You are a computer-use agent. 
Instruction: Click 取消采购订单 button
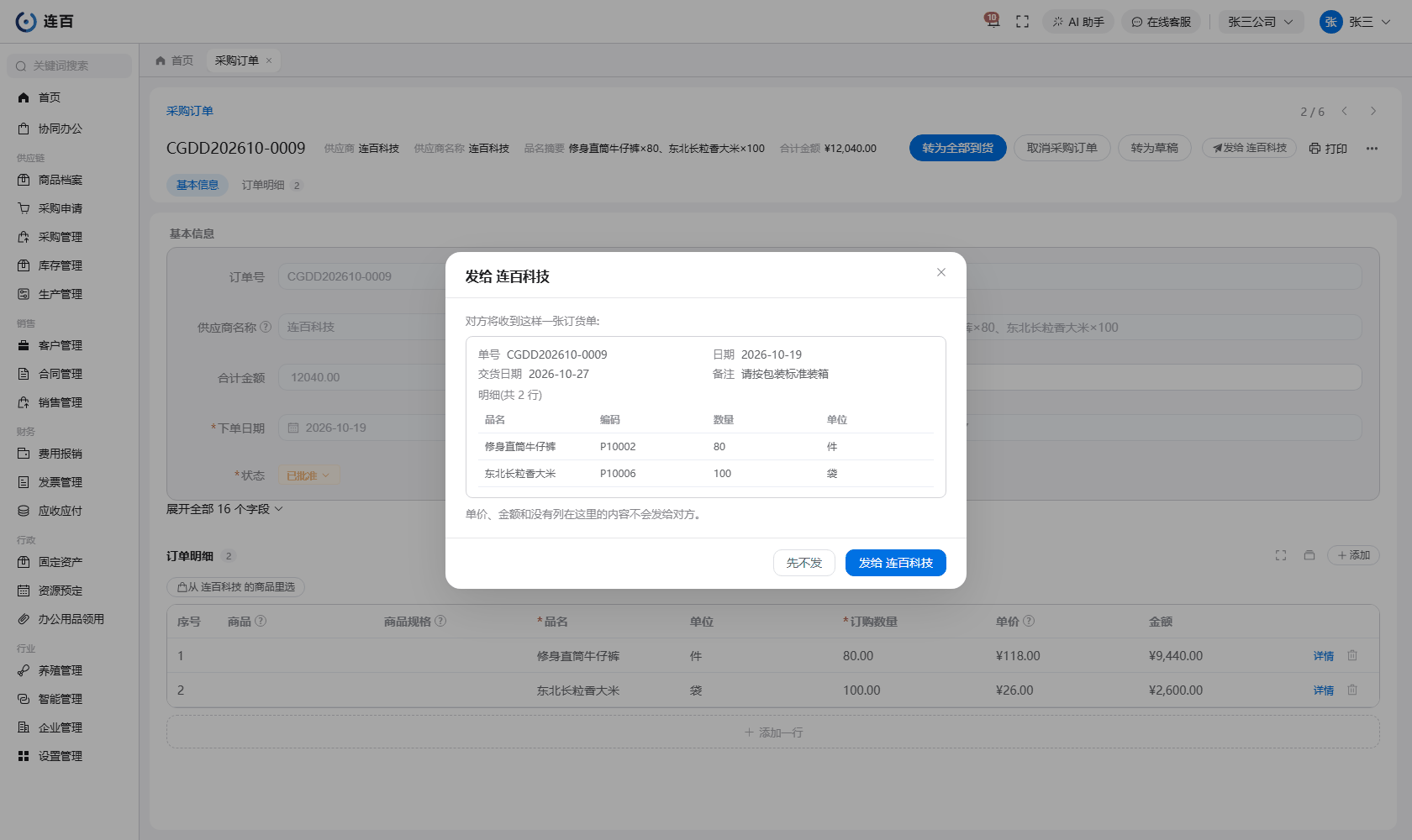1062,148
